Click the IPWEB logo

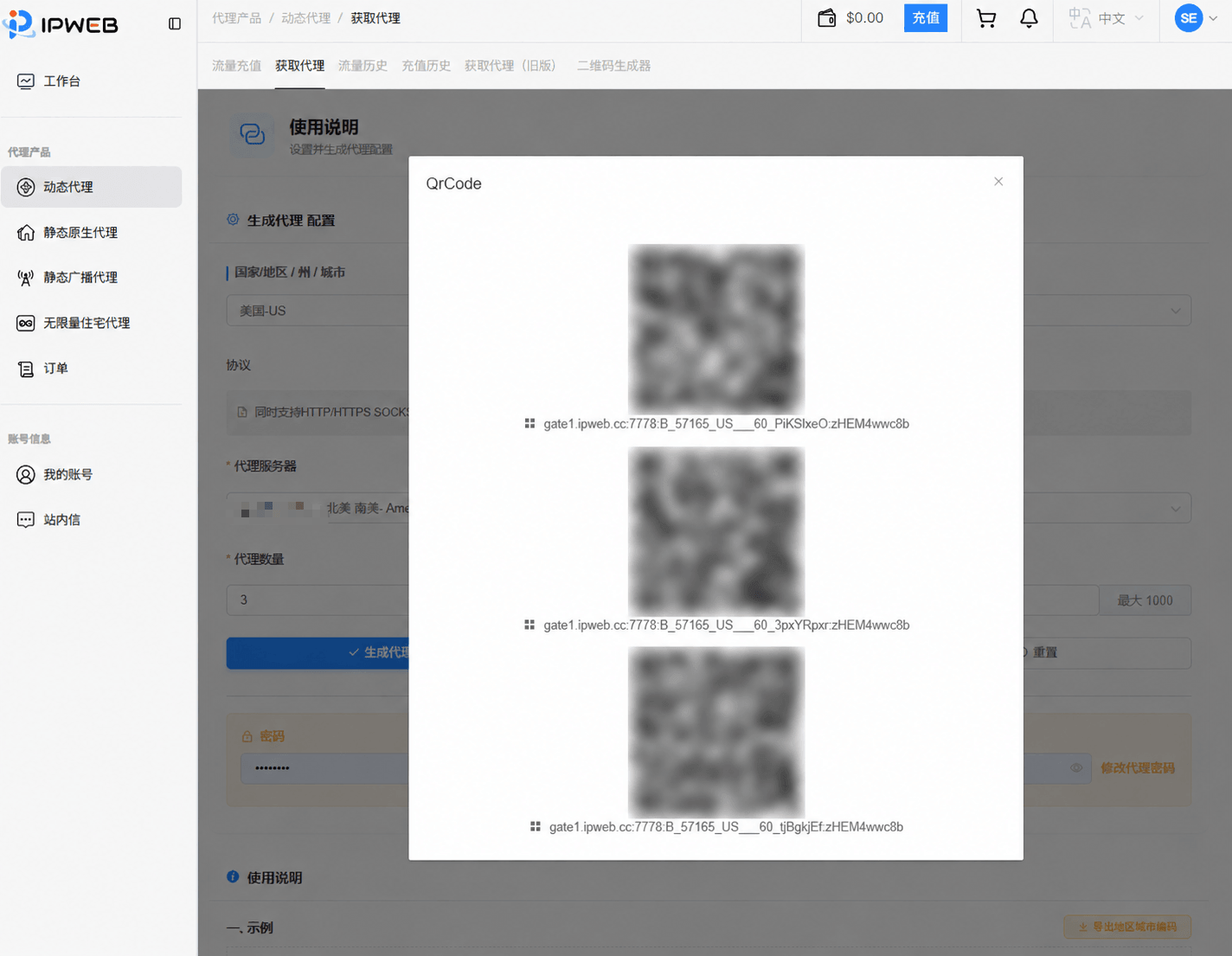(x=61, y=24)
